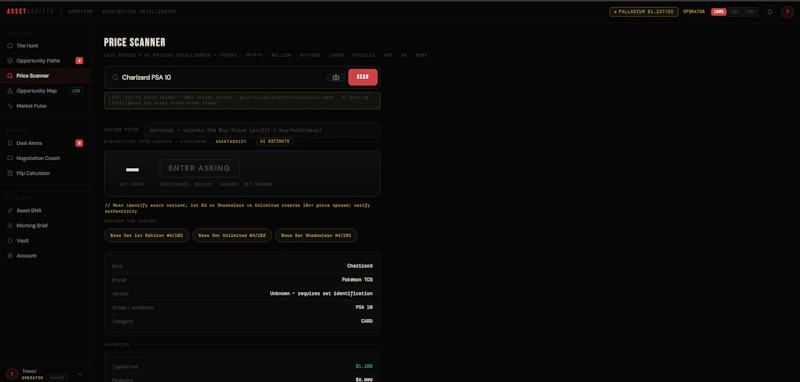800x382 pixels.
Task: Open the Opportunity Paths stack icon
Action: click(10, 61)
